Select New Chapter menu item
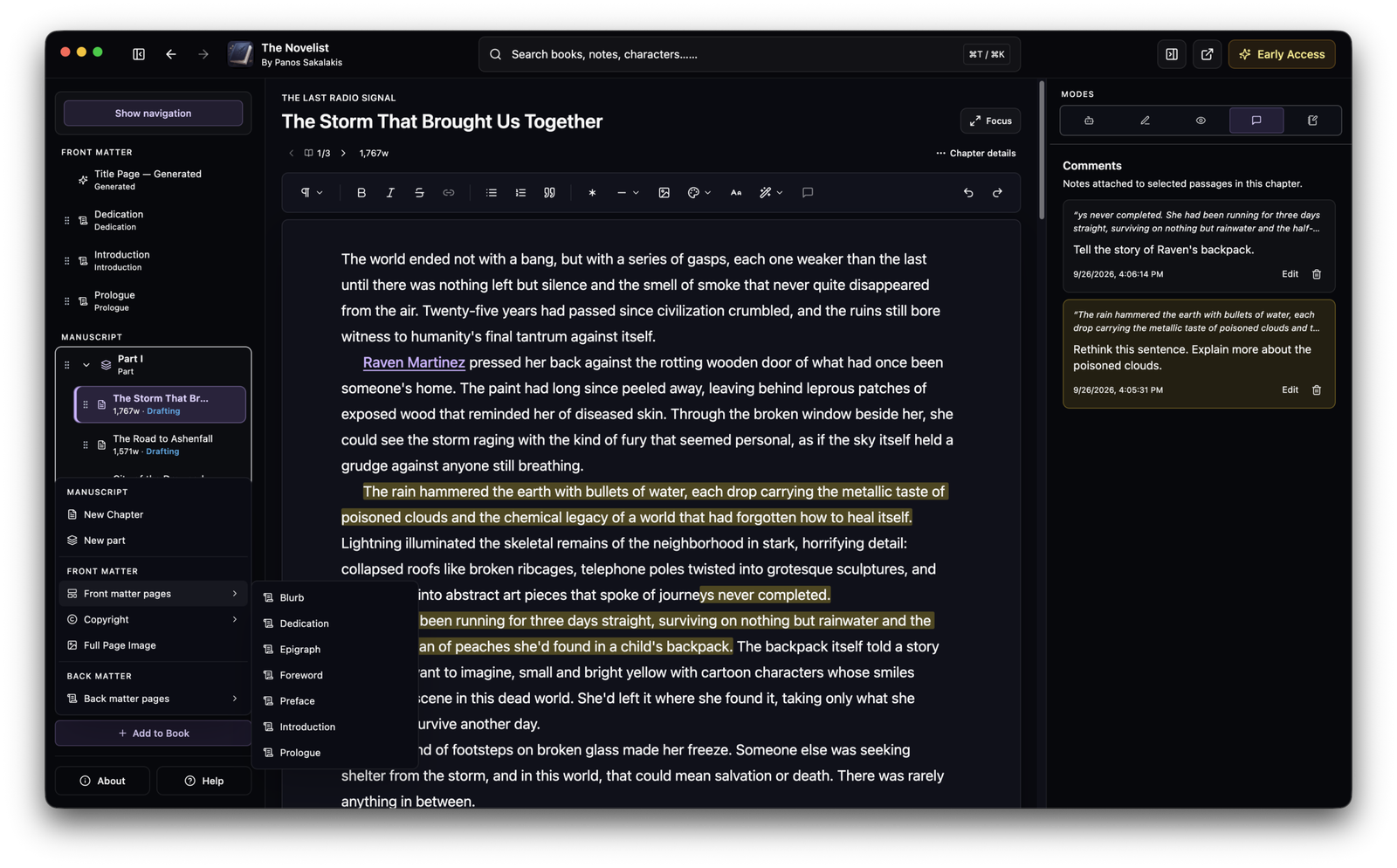The height and width of the screenshot is (868, 1397). [153, 514]
